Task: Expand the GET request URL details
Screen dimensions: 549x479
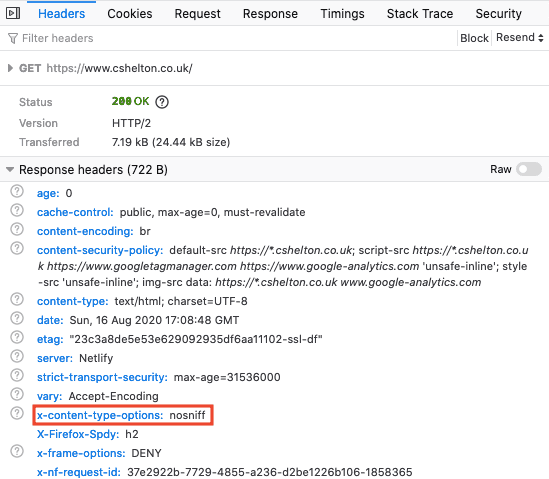Action: click(10, 68)
